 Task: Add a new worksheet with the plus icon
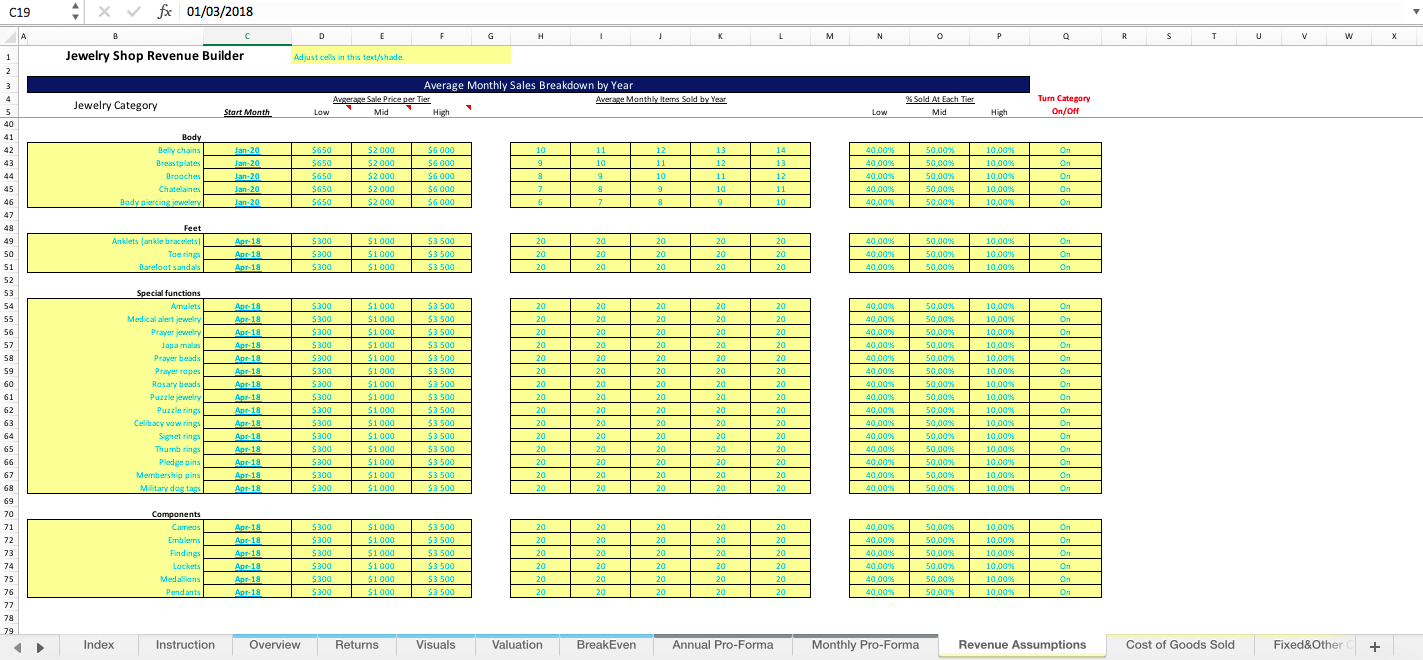coord(1377,645)
